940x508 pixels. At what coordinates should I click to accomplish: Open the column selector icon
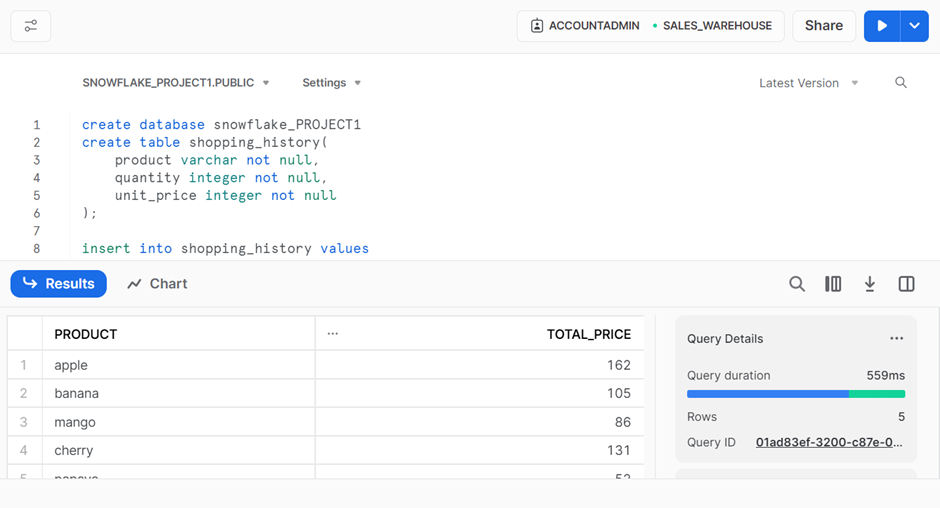833,284
